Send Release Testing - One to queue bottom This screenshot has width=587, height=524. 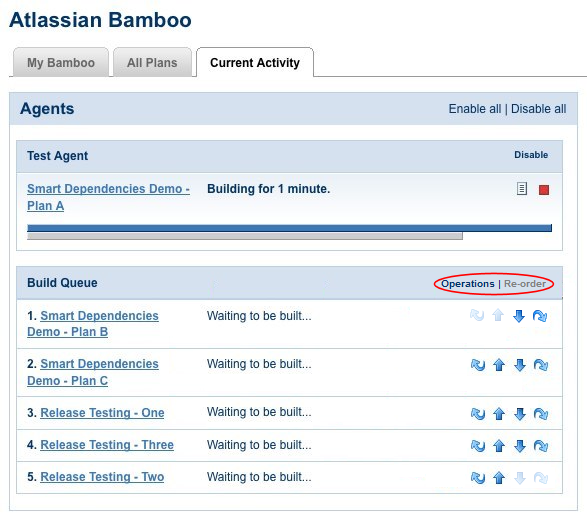(x=541, y=414)
